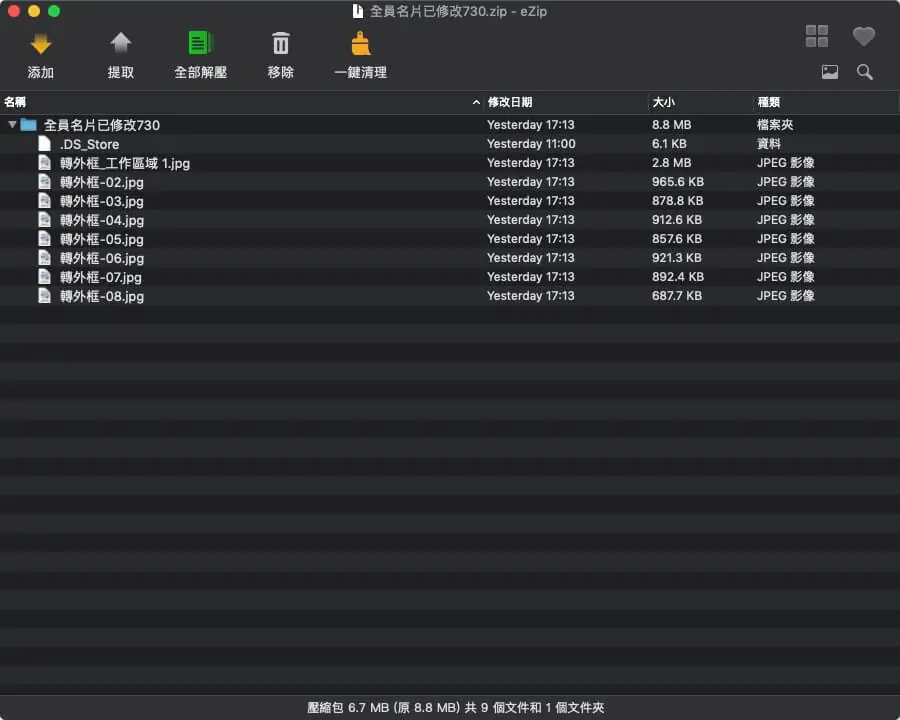Screen dimensions: 900x720
Task: Click the 提取 (Extract) arrow icon
Action: [x=121, y=42]
